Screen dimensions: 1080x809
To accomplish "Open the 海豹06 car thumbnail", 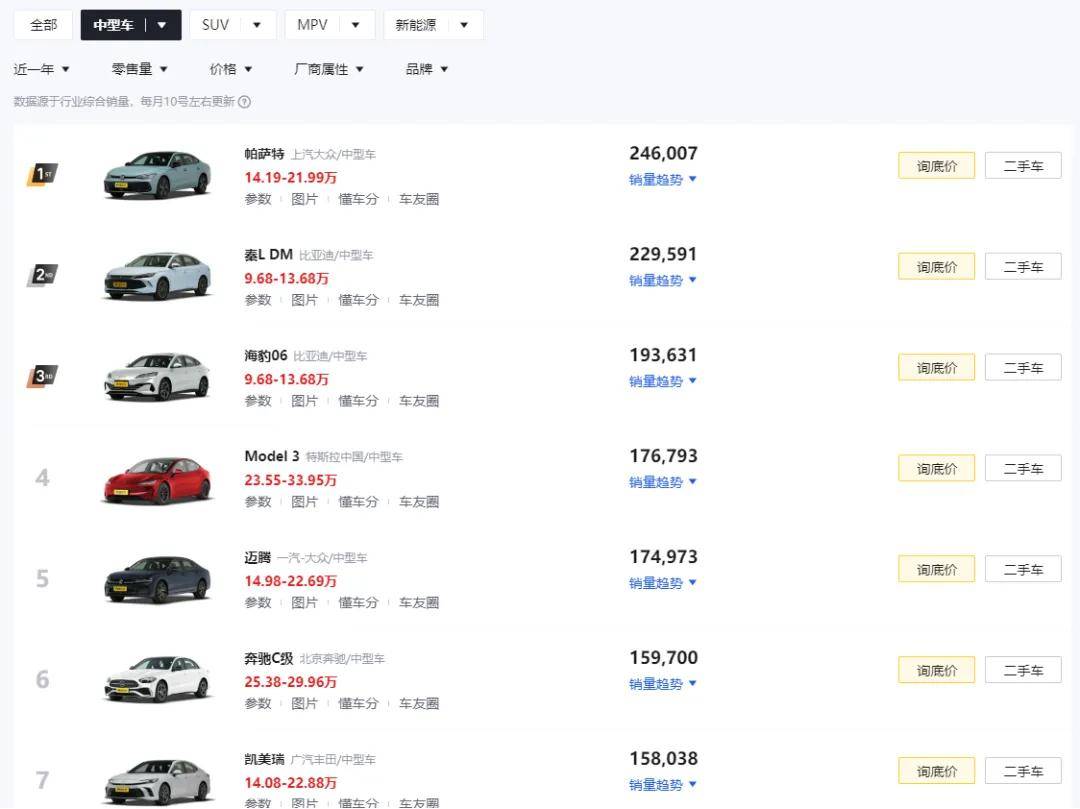I will pyautogui.click(x=157, y=377).
